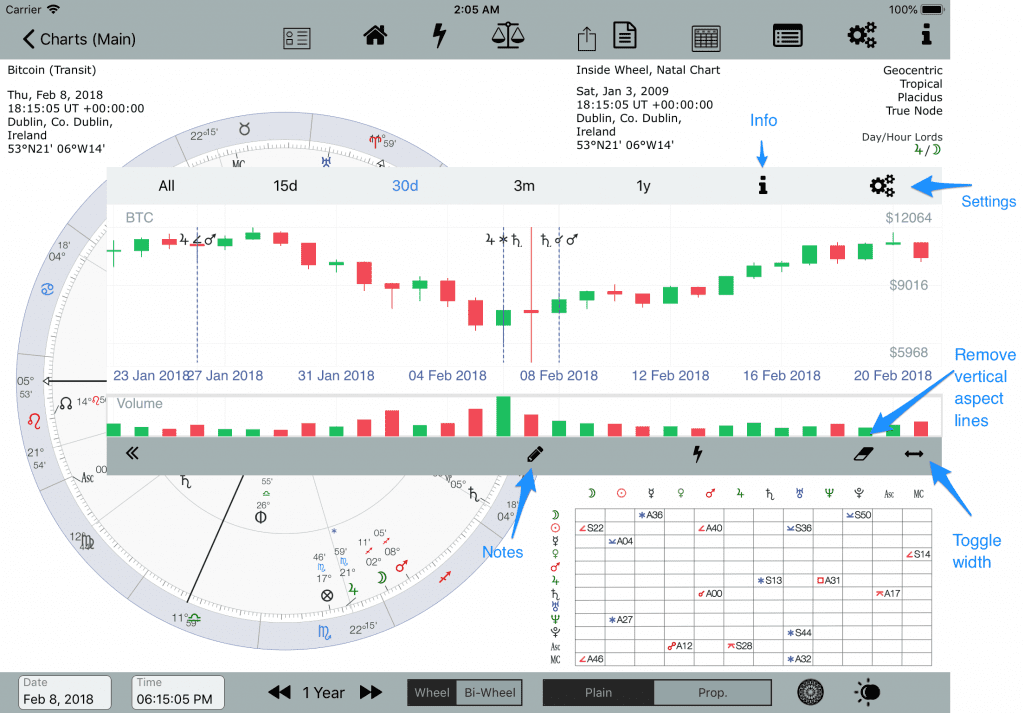Step forward one year with forward arrows
The image size is (1024, 713).
(x=371, y=692)
